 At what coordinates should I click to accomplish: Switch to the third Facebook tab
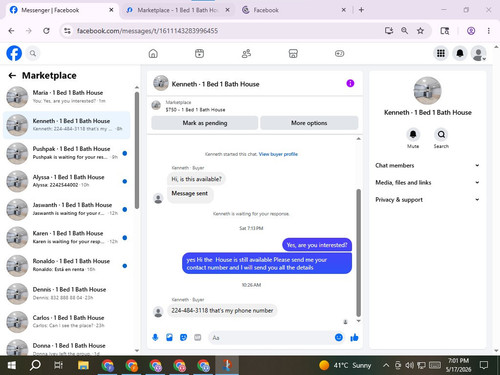click(x=293, y=10)
